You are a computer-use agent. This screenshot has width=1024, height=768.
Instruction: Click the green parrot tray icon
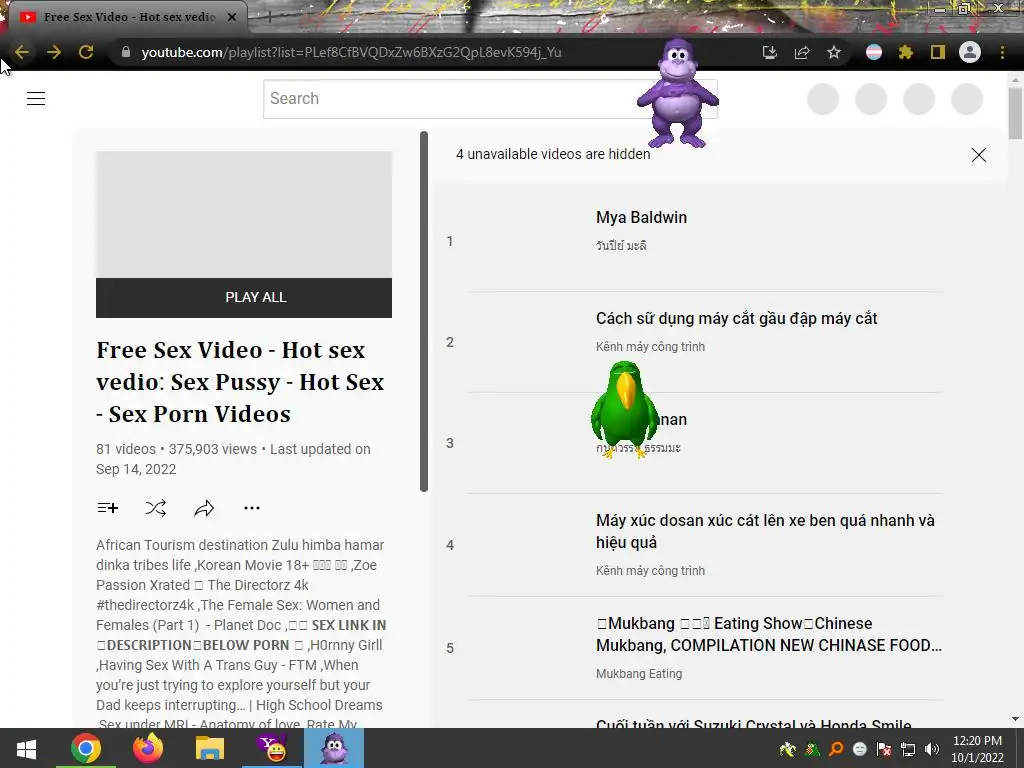pos(812,749)
